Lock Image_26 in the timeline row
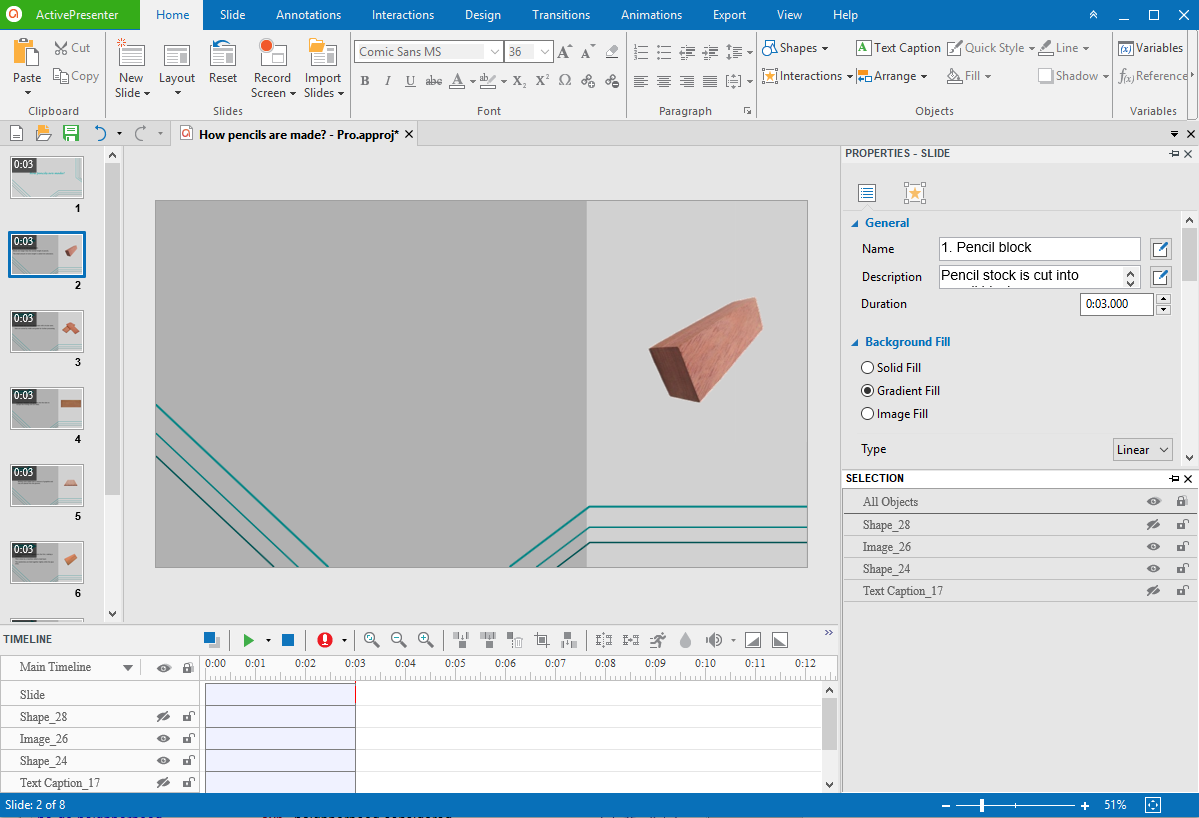Screen dimensions: 1199x818 188,738
